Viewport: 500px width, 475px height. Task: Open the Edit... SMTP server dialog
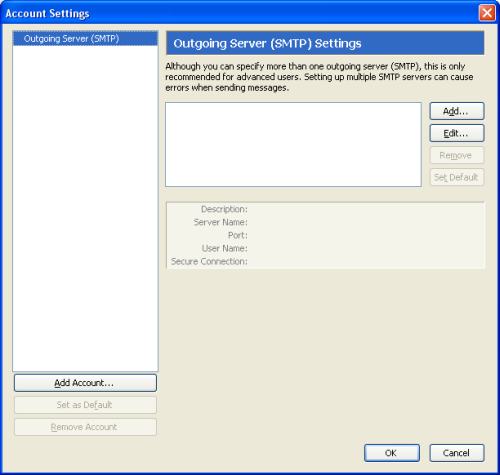click(457, 133)
